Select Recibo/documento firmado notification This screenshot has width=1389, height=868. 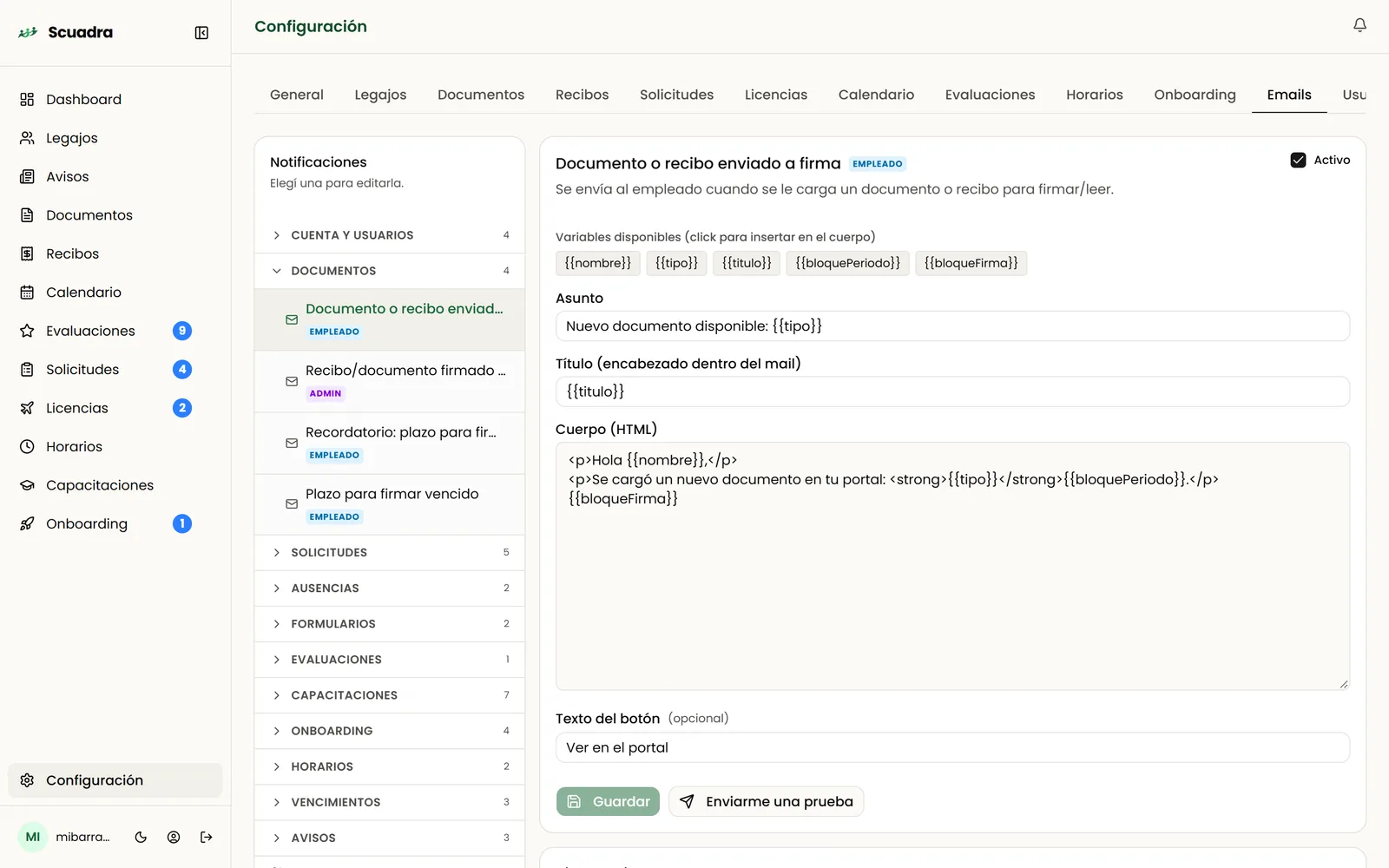pos(390,381)
